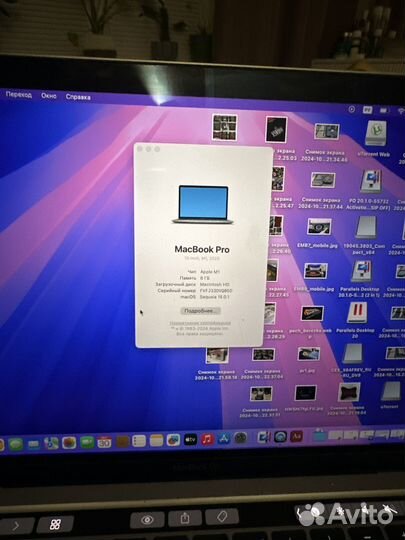Select the EMB7_mobile.jpg file
Image resolution: width=405 pixels, height=540 pixels.
click(319, 227)
